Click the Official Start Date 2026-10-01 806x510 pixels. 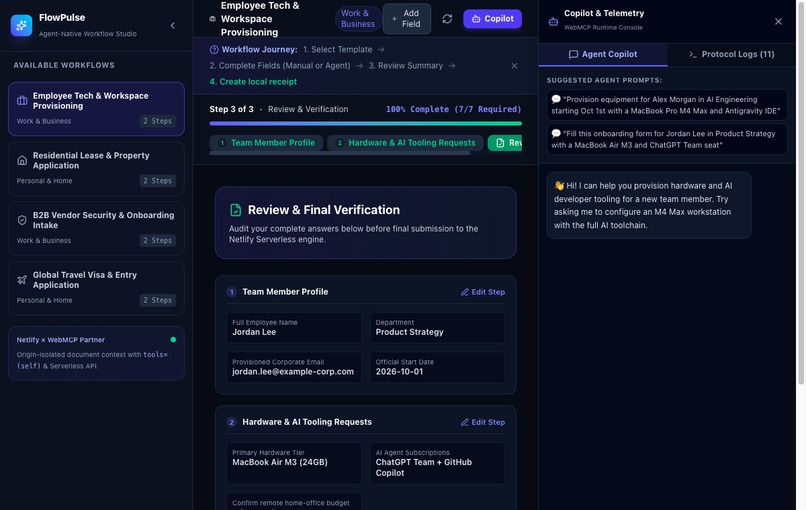click(399, 372)
